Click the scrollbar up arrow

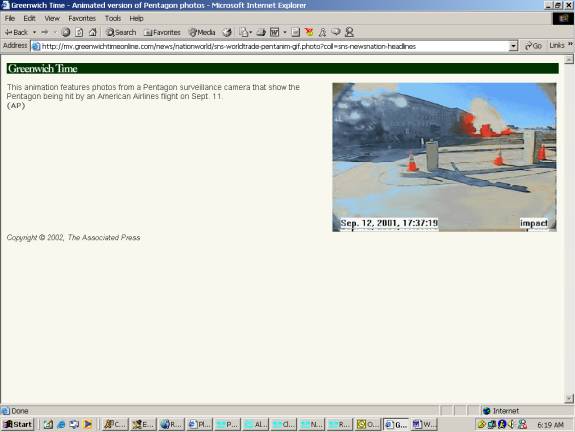coord(569,59)
